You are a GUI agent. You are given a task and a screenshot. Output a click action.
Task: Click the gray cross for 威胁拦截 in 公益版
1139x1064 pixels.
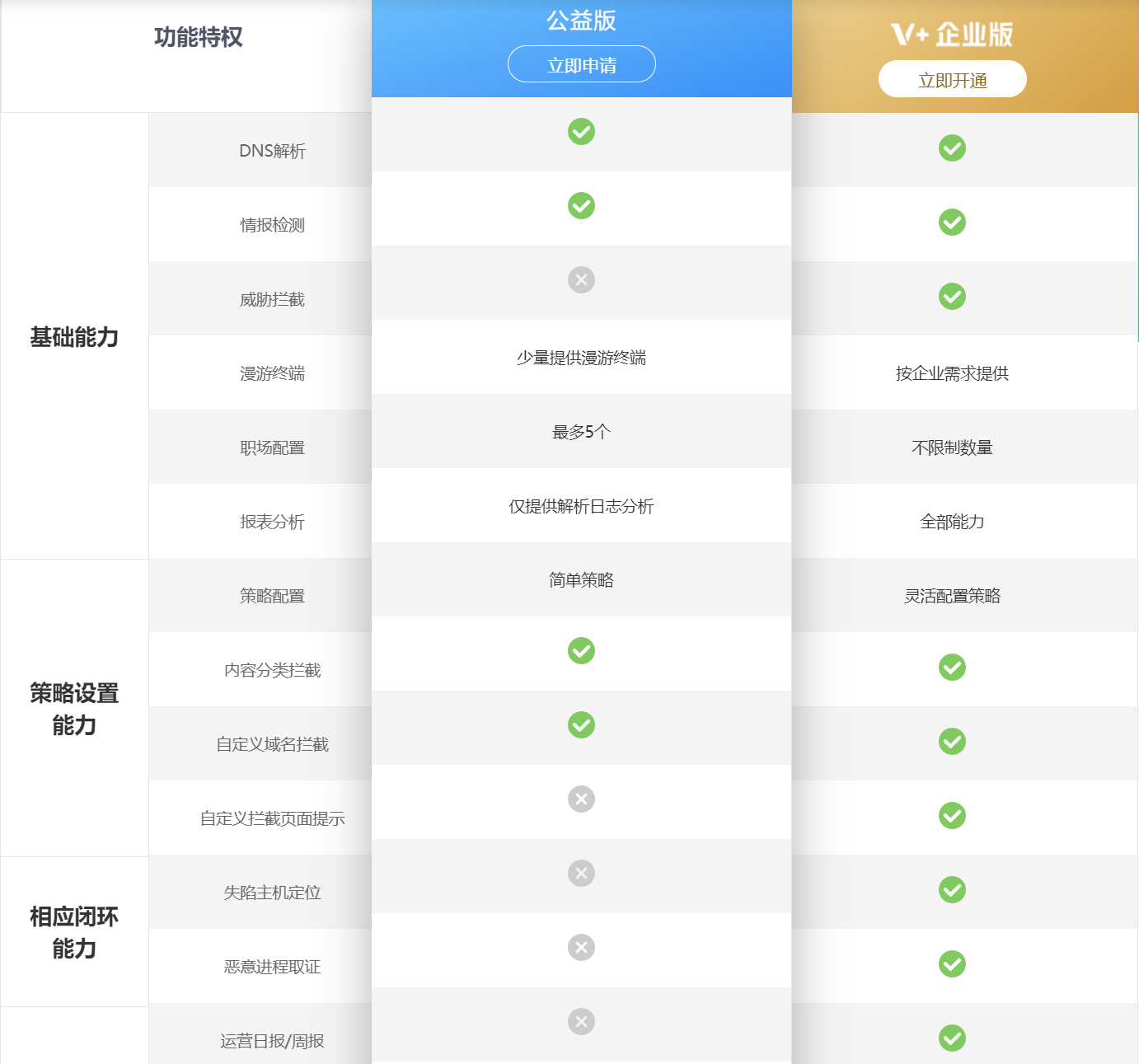pos(581,280)
